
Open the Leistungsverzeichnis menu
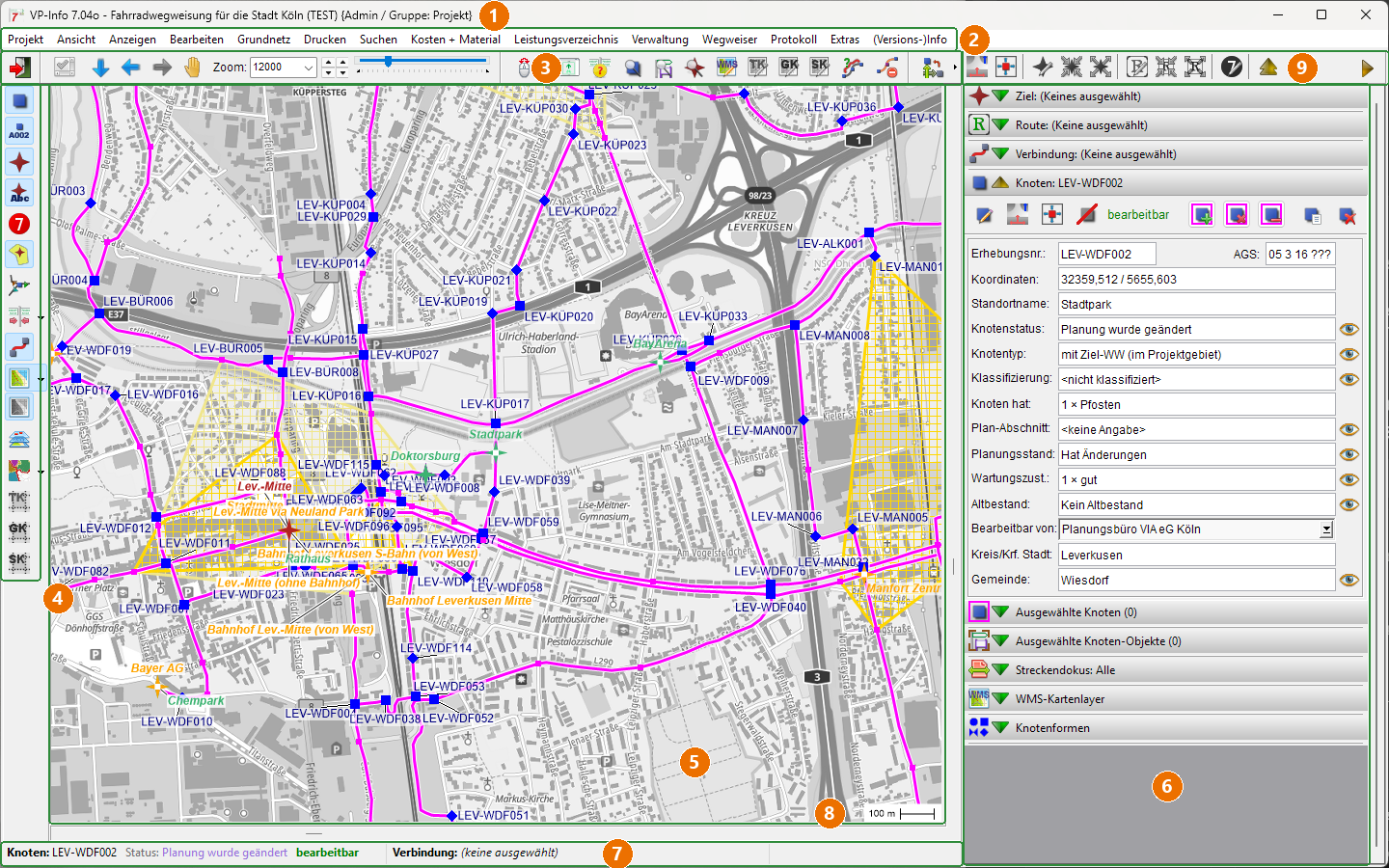pyautogui.click(x=566, y=40)
